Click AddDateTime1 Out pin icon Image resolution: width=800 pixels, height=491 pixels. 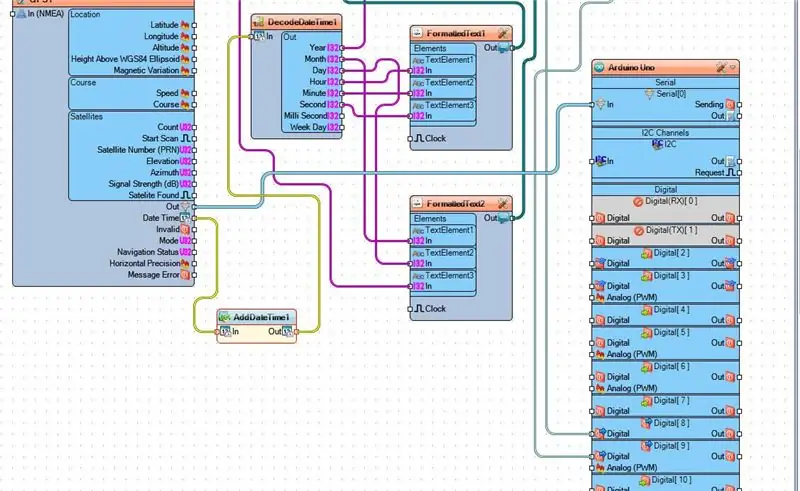287,331
